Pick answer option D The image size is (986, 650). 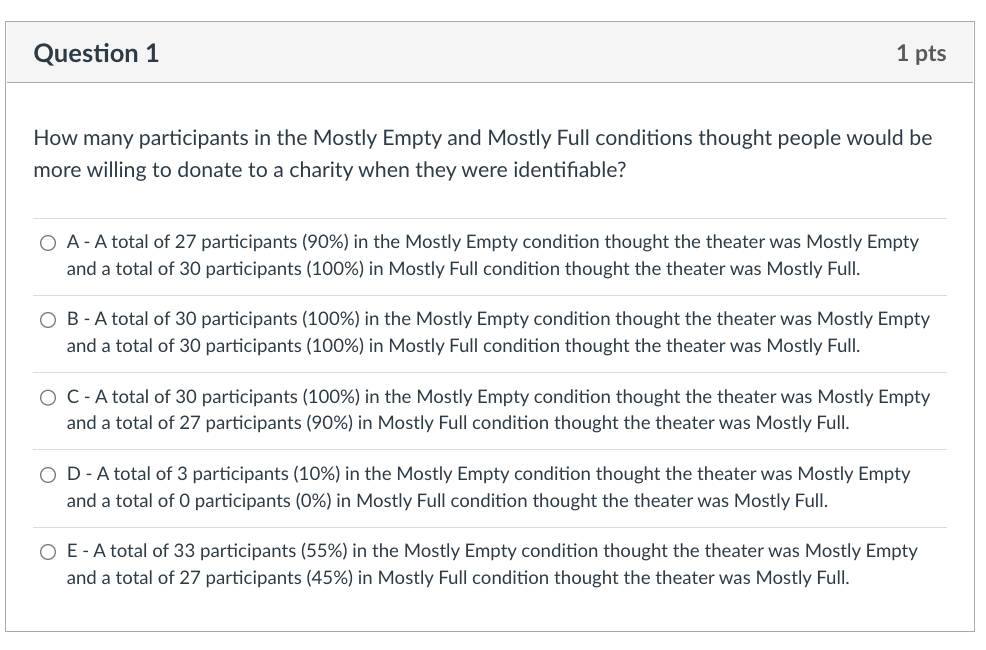tap(47, 474)
